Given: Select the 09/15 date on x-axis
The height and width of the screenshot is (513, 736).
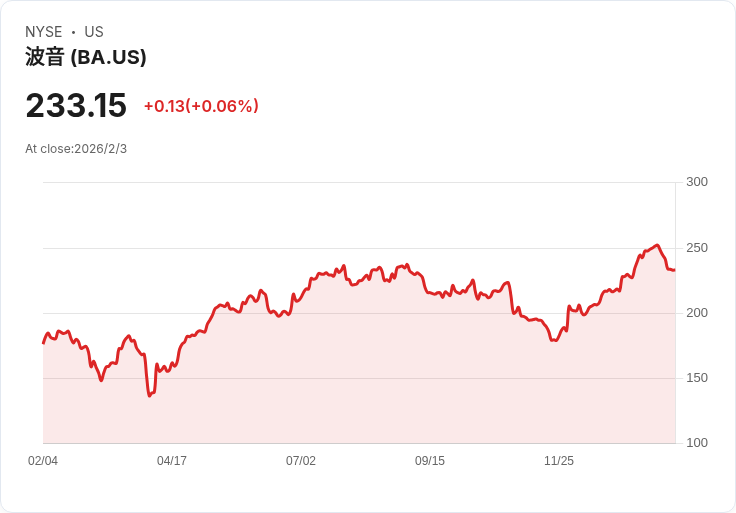Looking at the screenshot, I should pyautogui.click(x=430, y=461).
